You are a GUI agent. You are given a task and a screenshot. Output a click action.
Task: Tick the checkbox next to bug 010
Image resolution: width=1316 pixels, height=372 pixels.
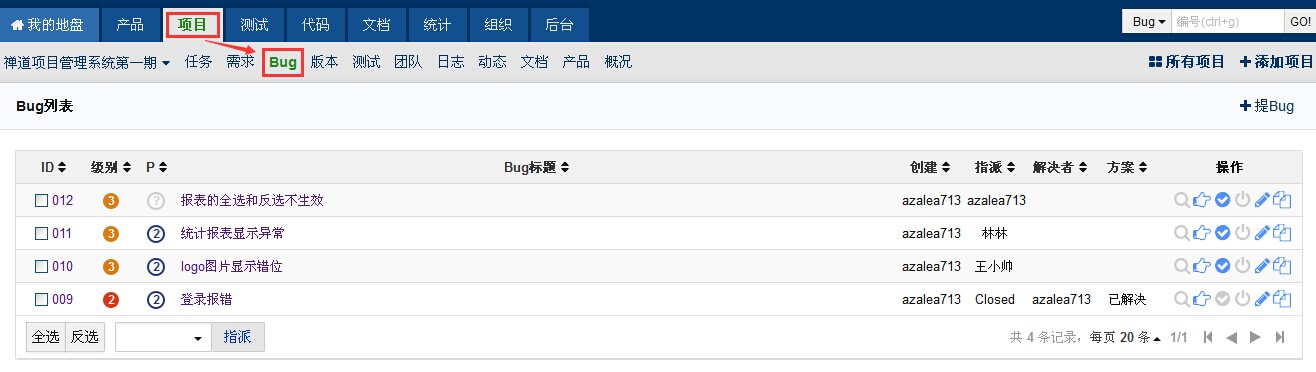[41, 266]
